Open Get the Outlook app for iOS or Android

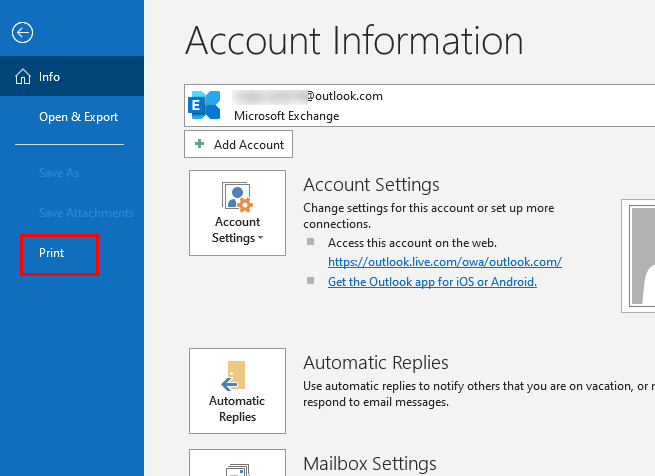tap(432, 282)
